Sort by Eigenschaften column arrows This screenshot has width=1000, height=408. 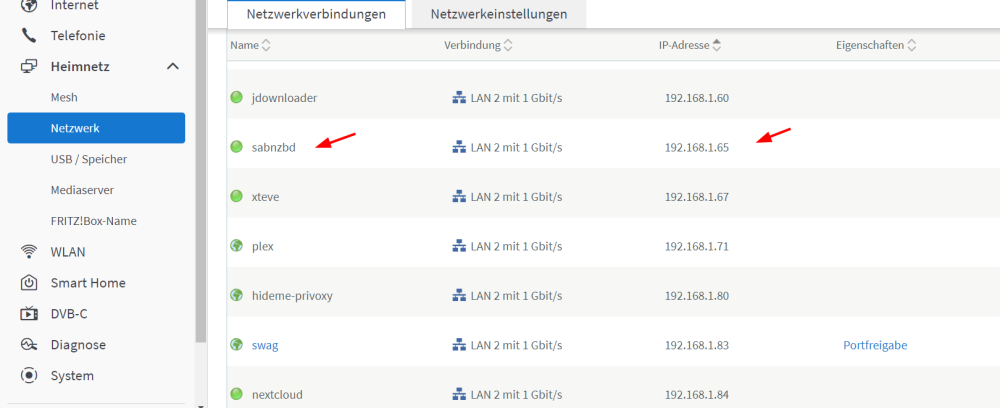pos(912,45)
